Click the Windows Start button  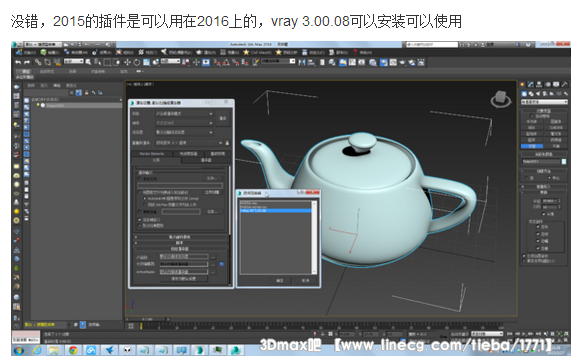pyautogui.click(x=18, y=350)
